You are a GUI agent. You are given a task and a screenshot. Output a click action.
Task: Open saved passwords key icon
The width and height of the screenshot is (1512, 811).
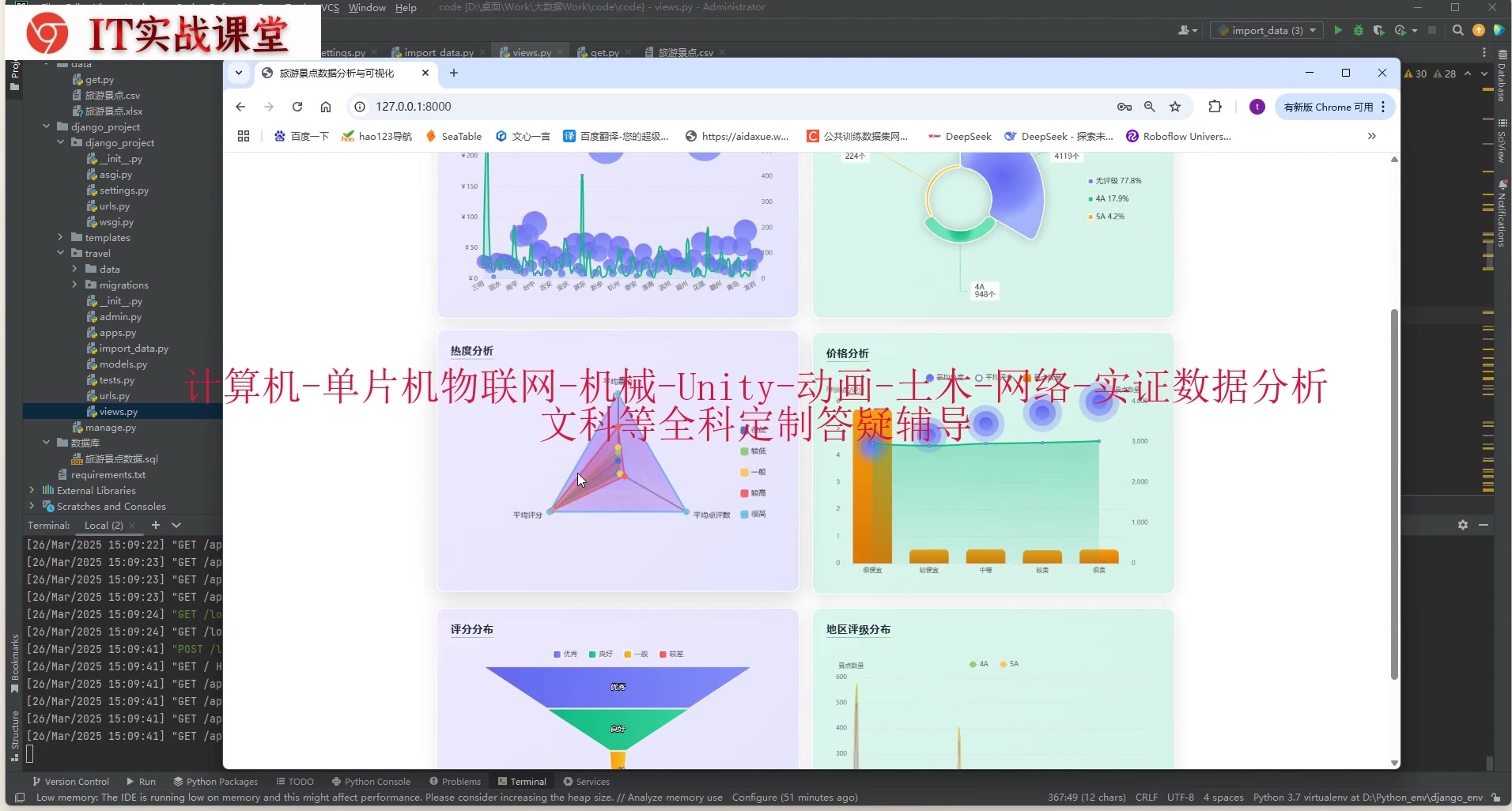pyautogui.click(x=1124, y=107)
